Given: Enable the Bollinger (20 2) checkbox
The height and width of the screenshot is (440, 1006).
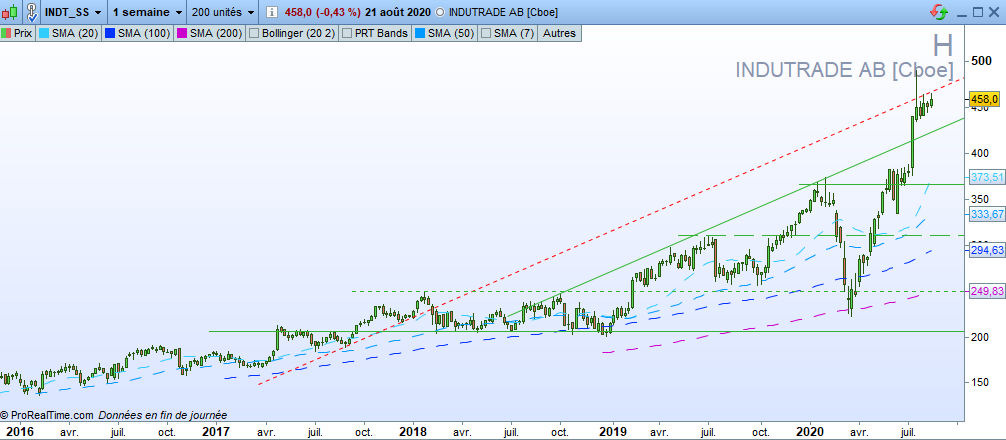Looking at the screenshot, I should (x=252, y=33).
